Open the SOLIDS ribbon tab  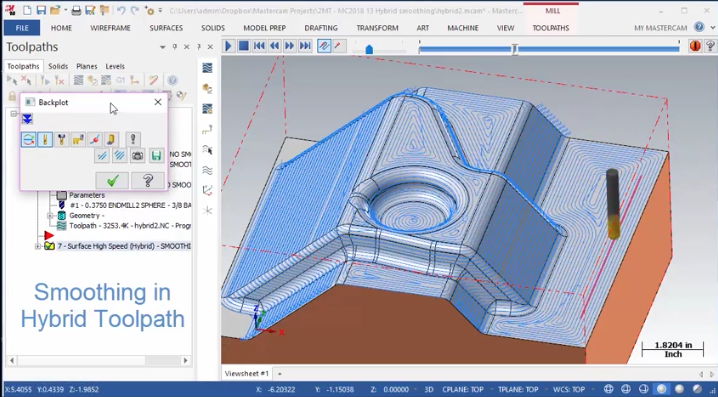[213, 28]
